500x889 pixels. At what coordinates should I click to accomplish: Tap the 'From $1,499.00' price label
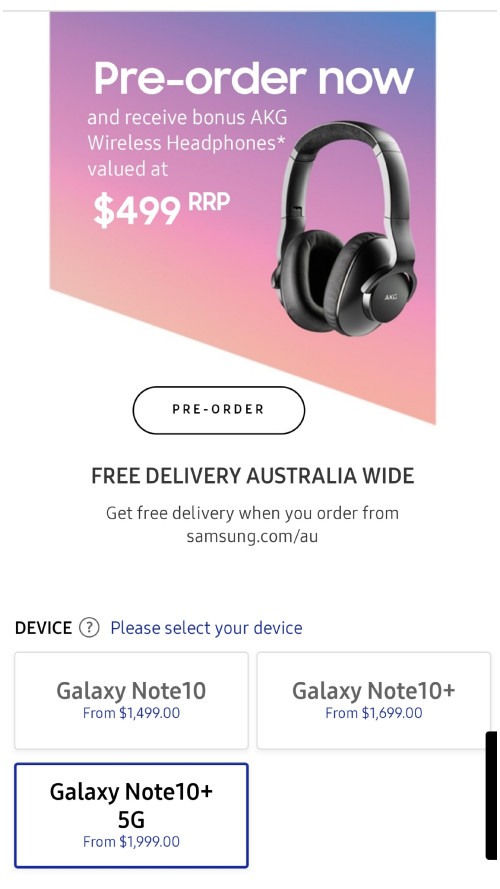click(132, 713)
